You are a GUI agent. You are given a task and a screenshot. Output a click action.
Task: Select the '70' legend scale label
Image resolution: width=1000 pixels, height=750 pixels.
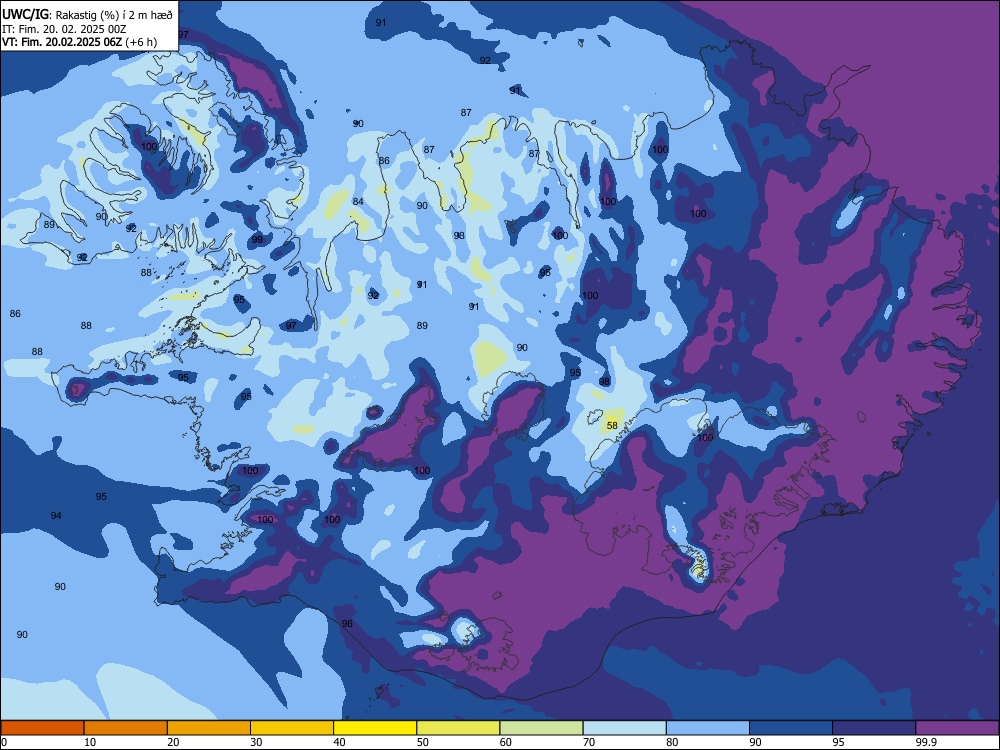click(589, 742)
